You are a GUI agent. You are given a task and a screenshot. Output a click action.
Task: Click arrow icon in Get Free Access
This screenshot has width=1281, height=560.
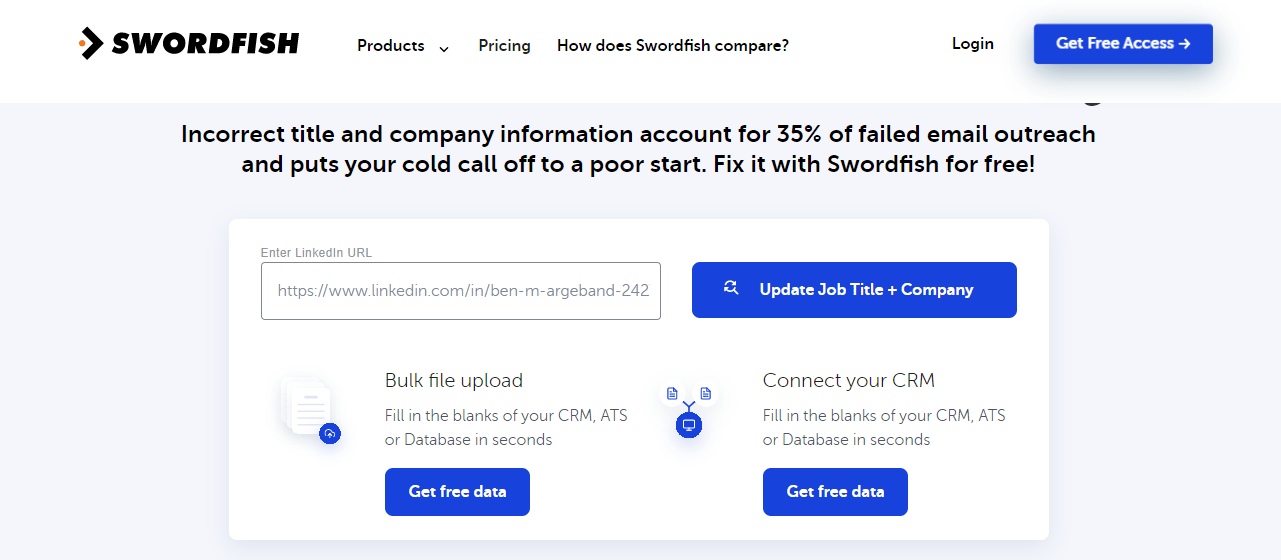pyautogui.click(x=1185, y=44)
